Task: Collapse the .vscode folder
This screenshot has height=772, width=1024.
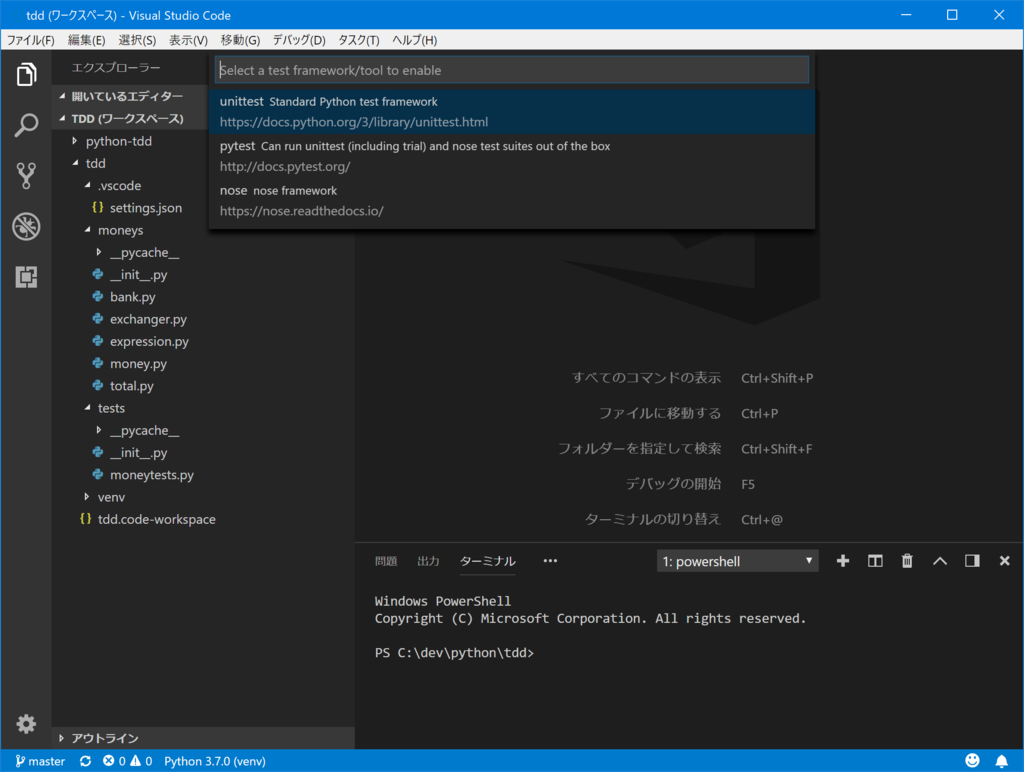Action: [87, 185]
